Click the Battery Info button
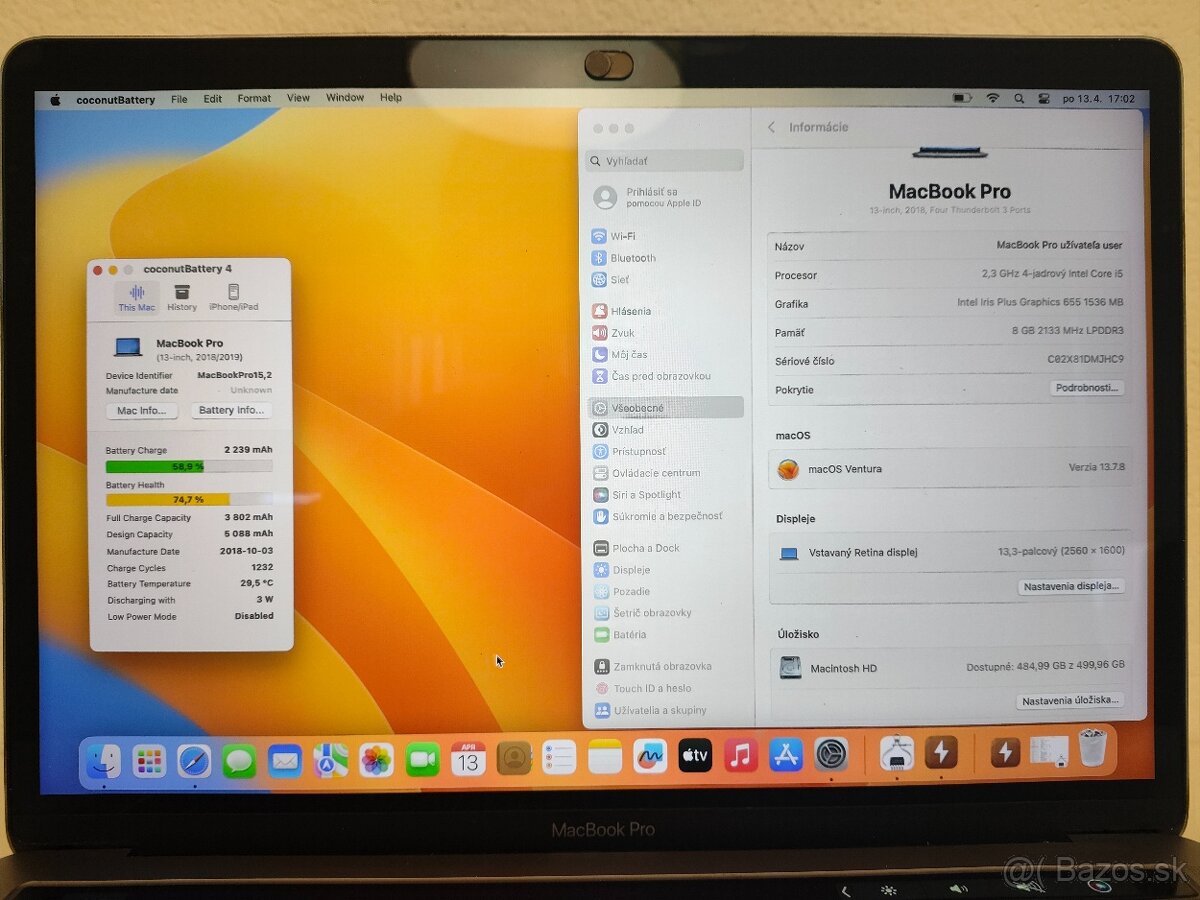 [x=231, y=410]
